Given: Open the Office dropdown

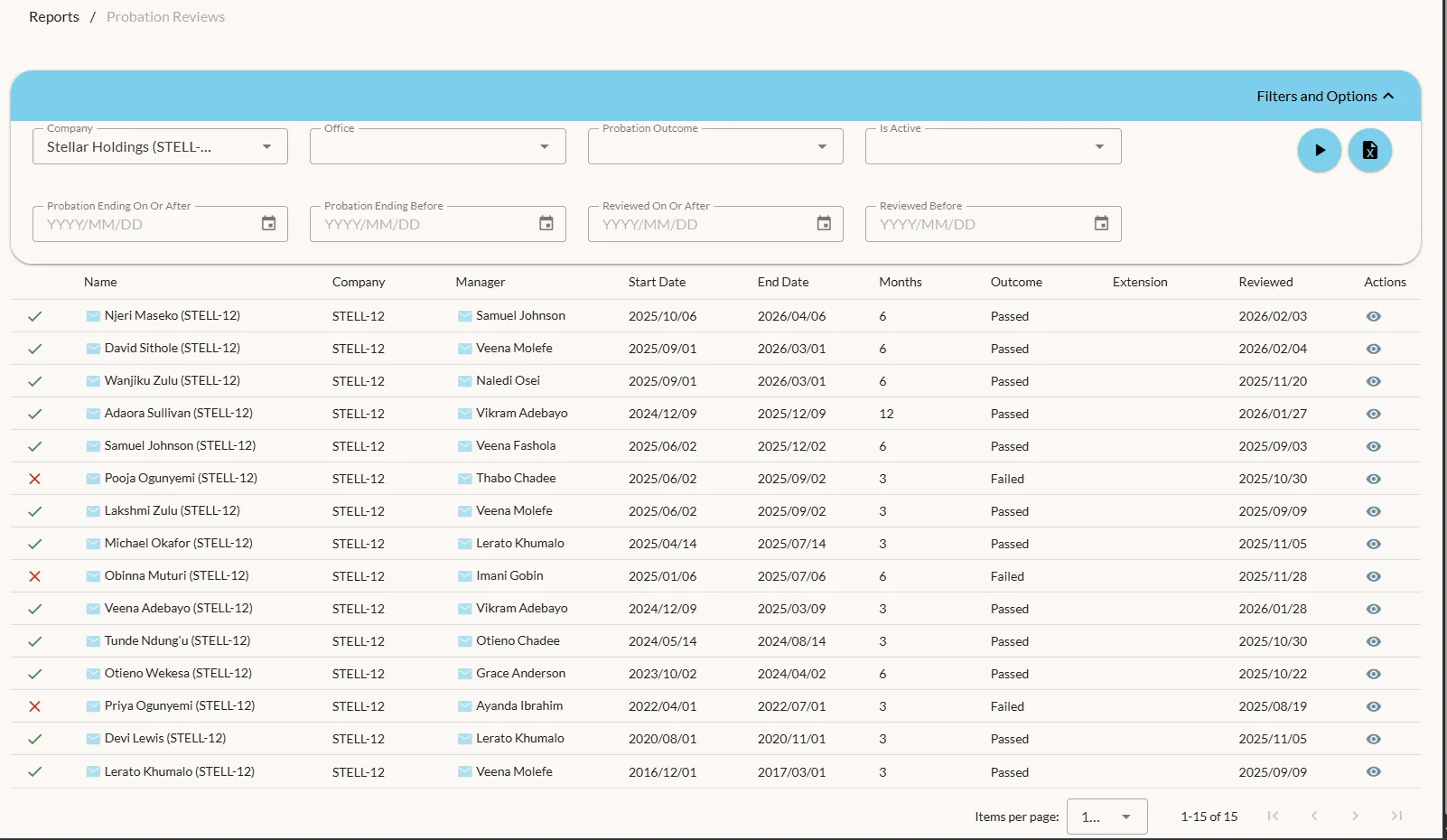Looking at the screenshot, I should coord(437,146).
